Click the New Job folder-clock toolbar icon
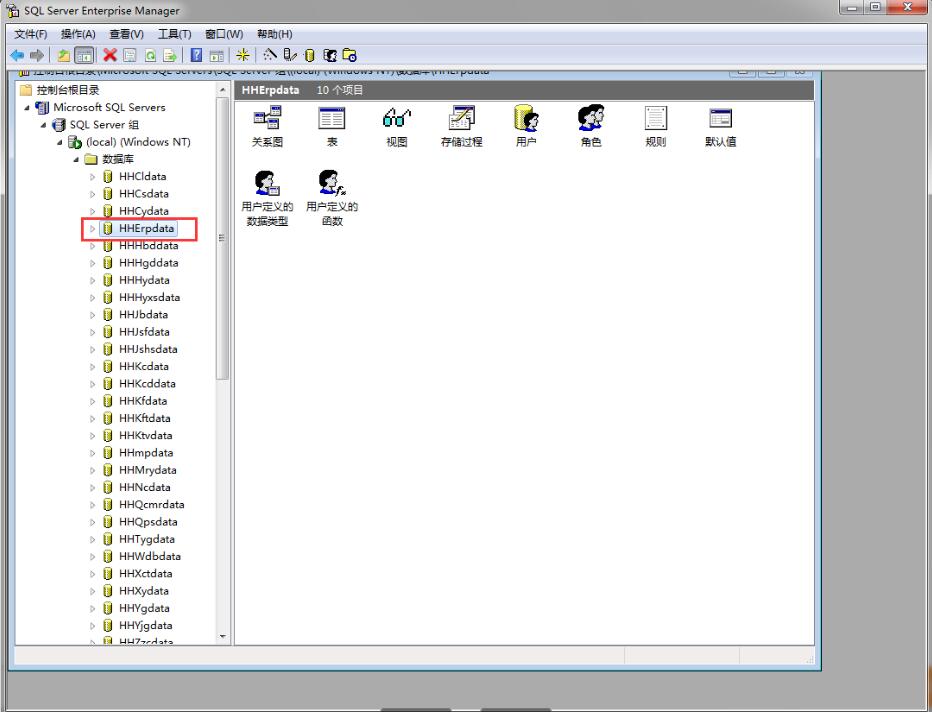 pyautogui.click(x=350, y=55)
